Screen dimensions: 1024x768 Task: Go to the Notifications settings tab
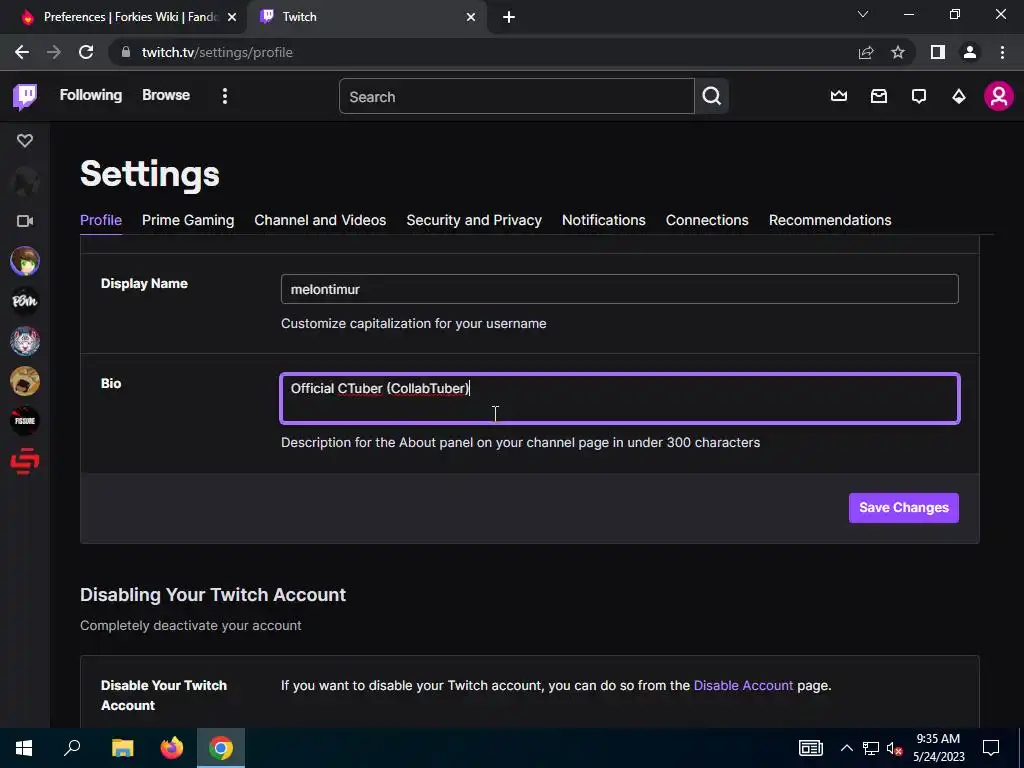pyautogui.click(x=603, y=220)
